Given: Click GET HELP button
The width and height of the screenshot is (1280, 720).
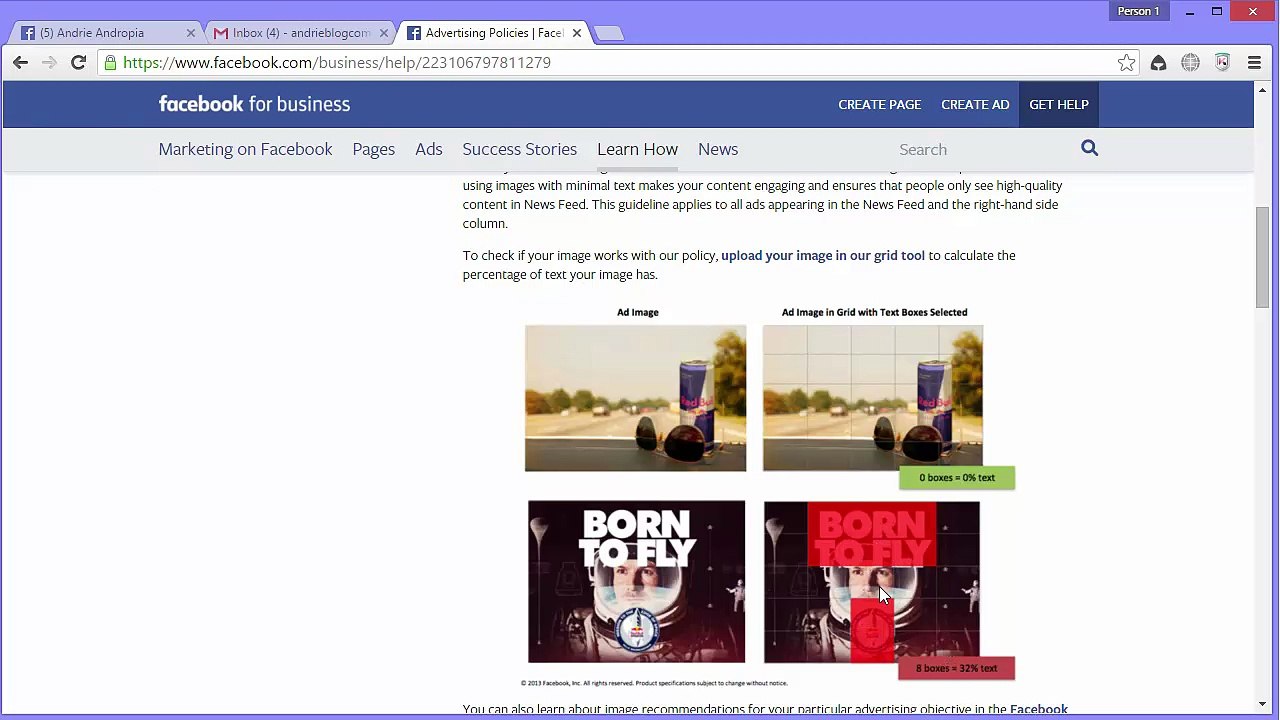Looking at the screenshot, I should [x=1059, y=104].
